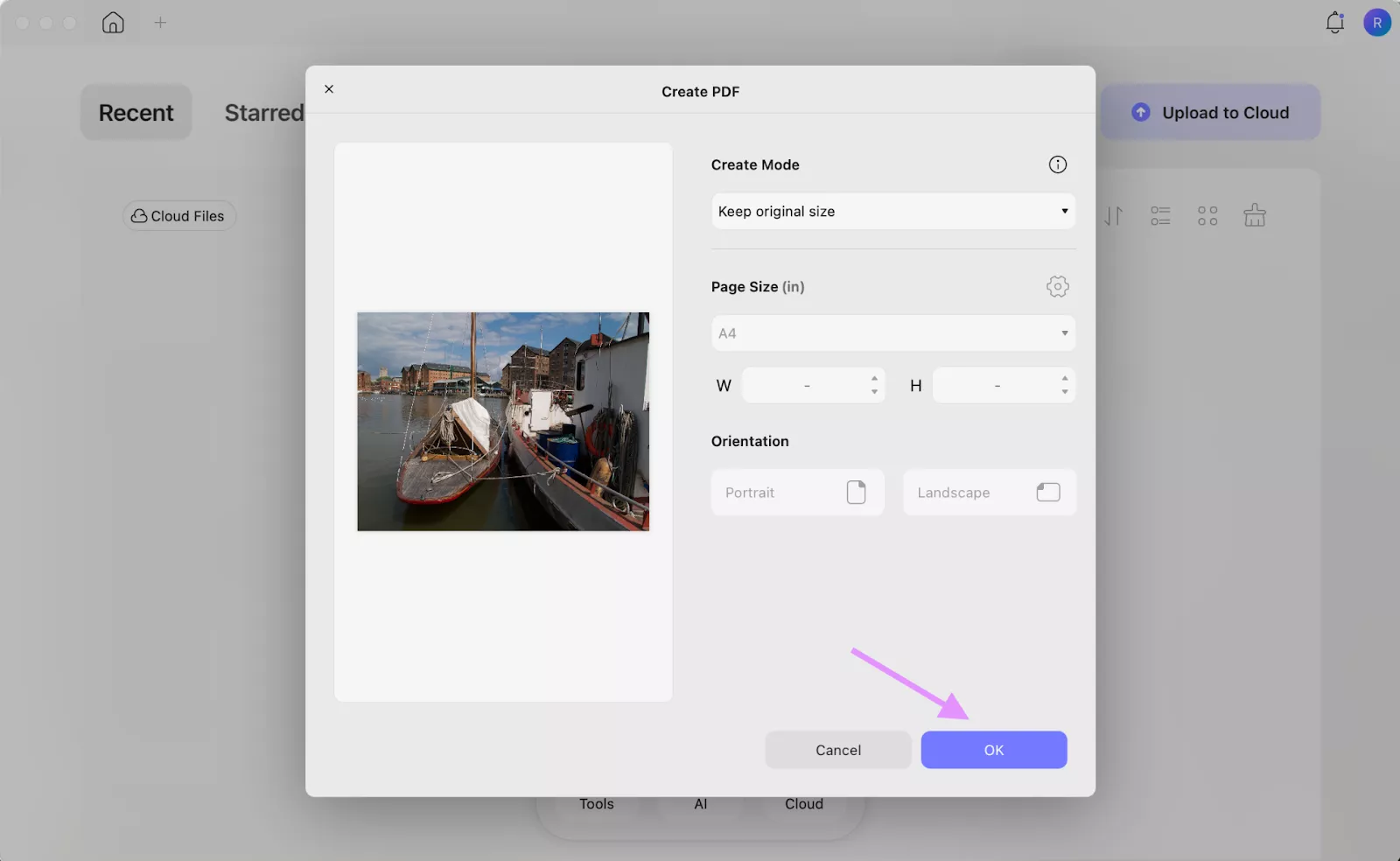Click the boat image preview thumbnail
The height and width of the screenshot is (861, 1400).
pos(502,422)
